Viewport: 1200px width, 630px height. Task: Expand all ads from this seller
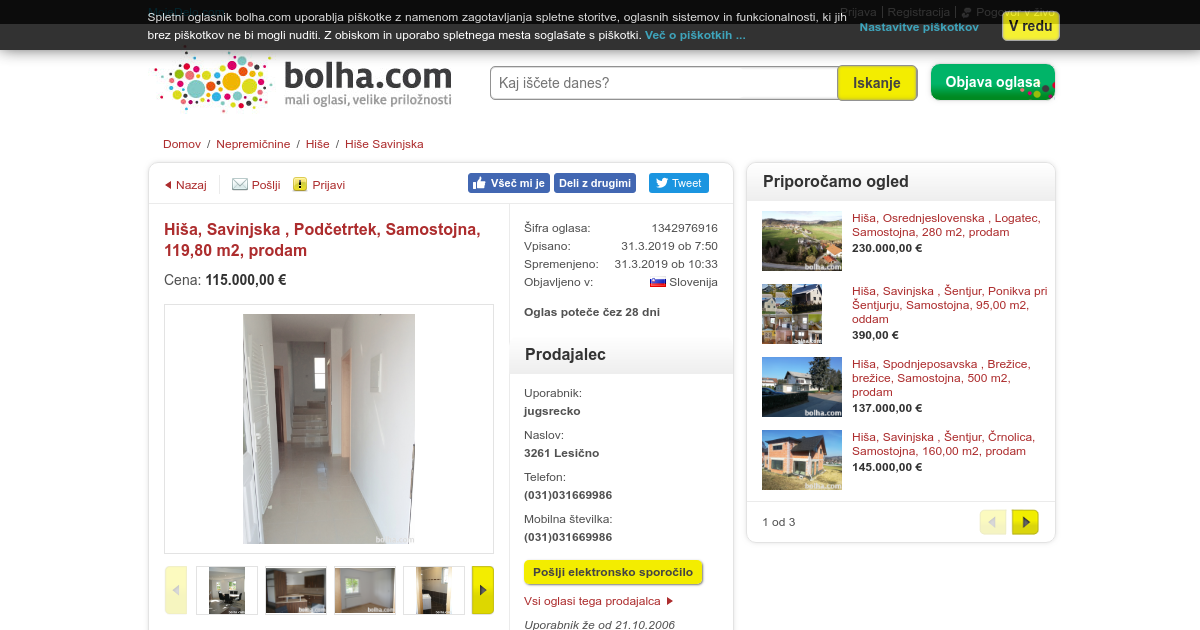599,601
